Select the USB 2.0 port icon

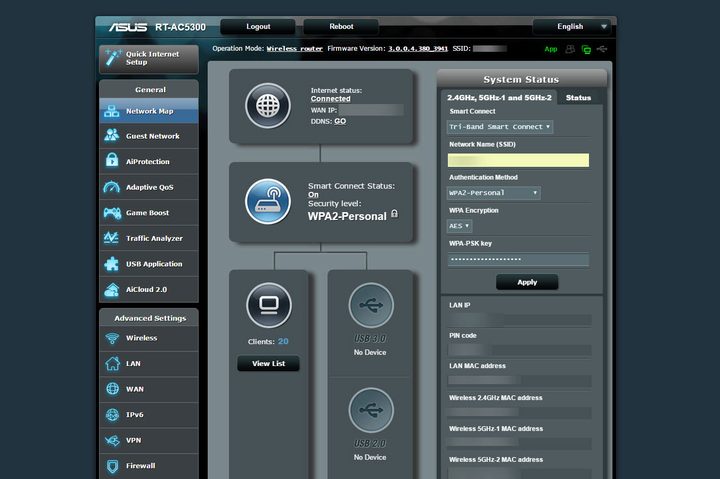[371, 410]
